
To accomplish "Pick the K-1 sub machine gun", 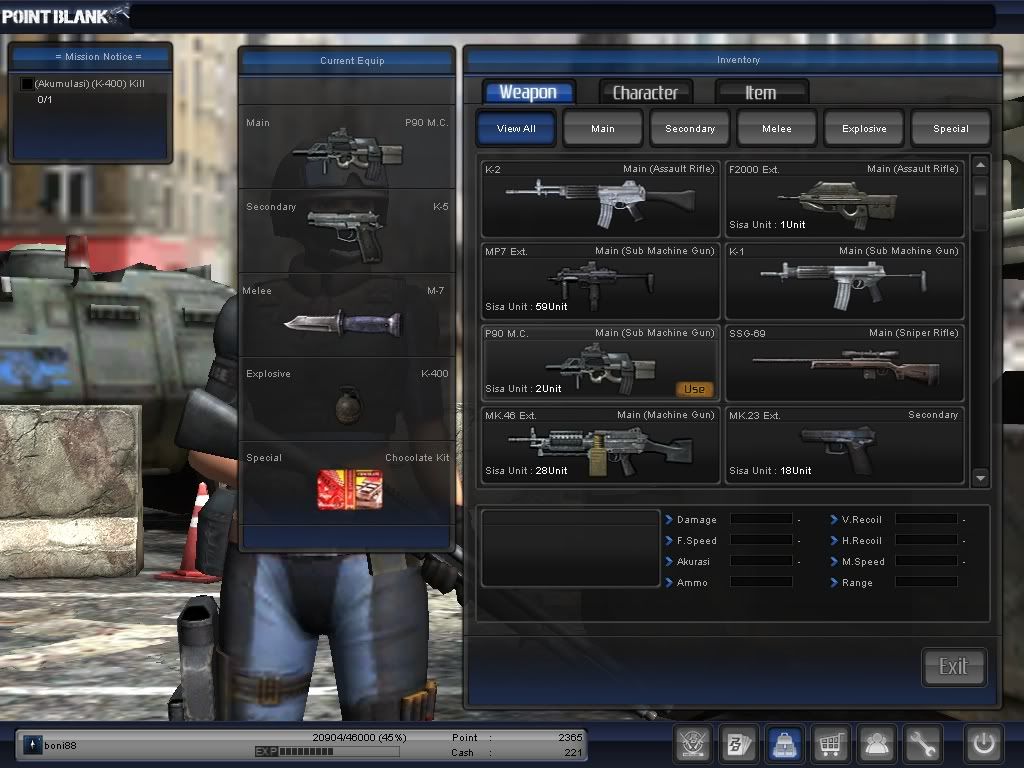I will (844, 281).
